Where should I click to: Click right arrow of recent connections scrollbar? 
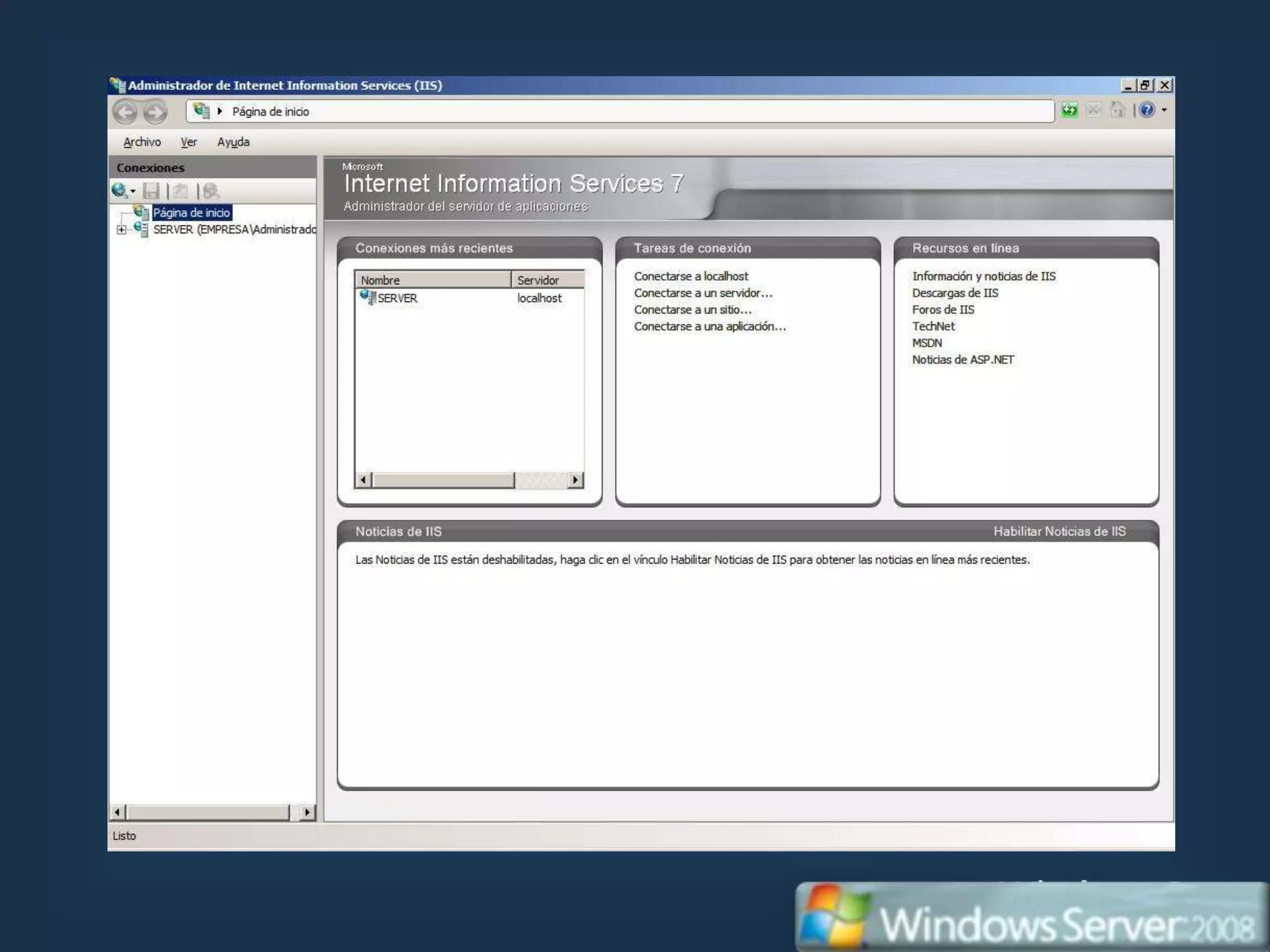pyautogui.click(x=575, y=480)
